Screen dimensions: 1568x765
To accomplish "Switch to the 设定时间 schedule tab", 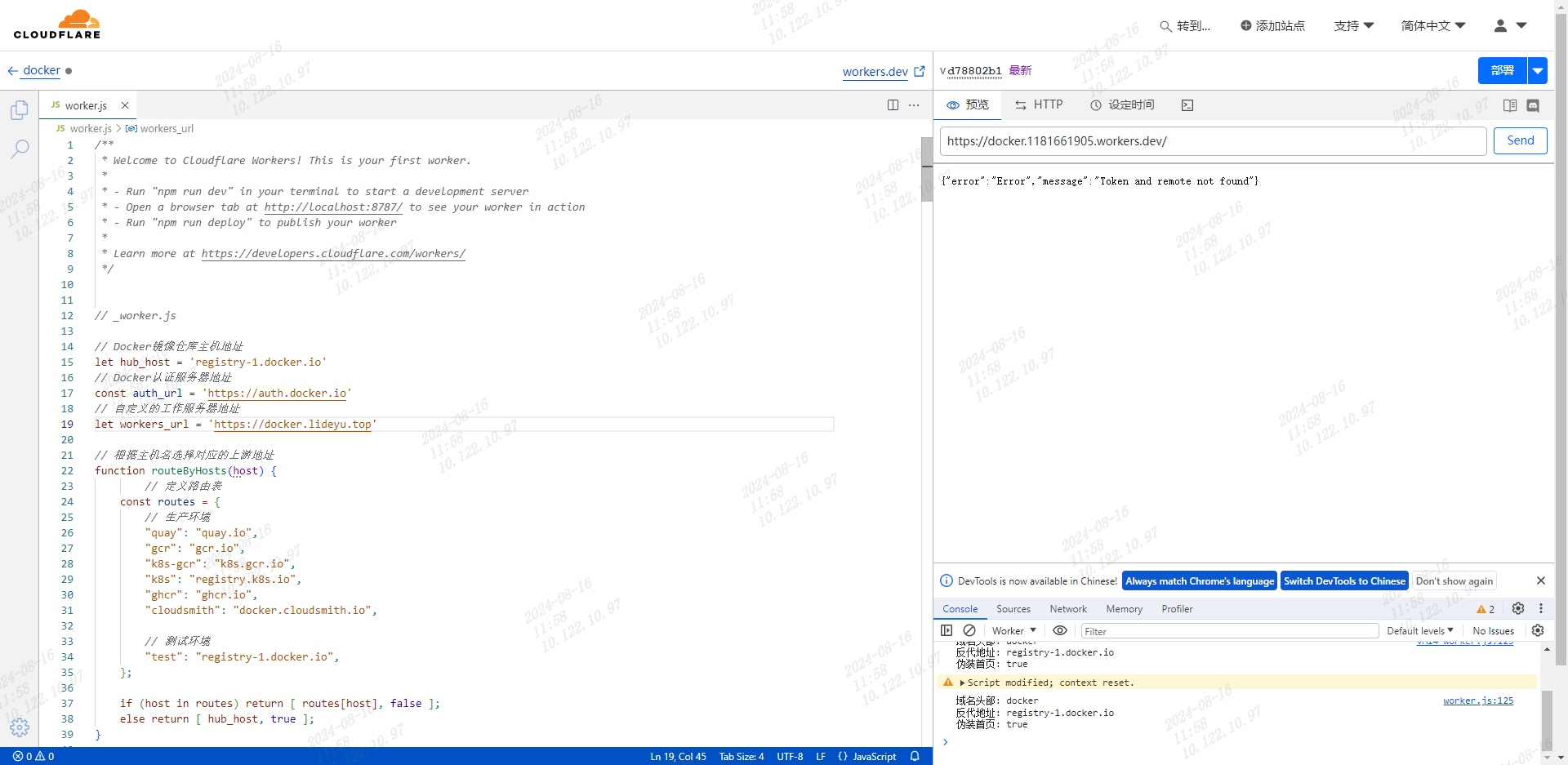I will coord(1122,105).
